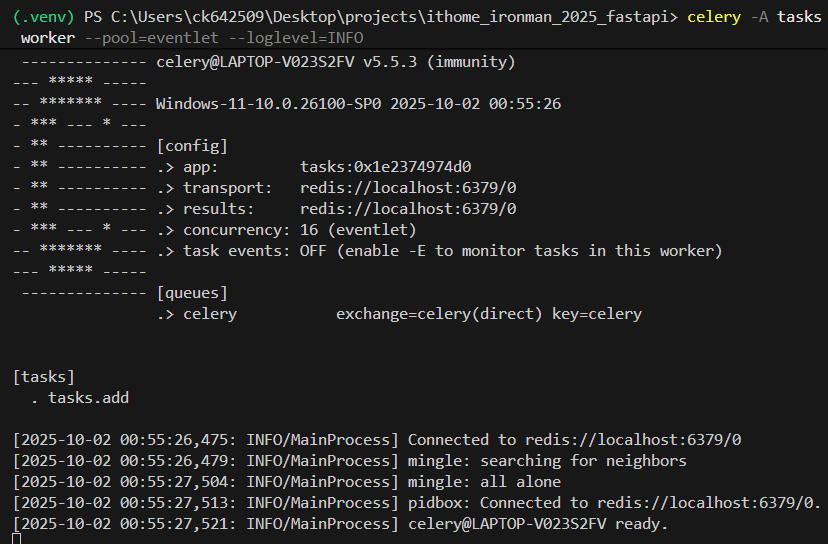Click the transport redis://localhost:6379/0 URL
The width and height of the screenshot is (828, 544).
coord(408,188)
